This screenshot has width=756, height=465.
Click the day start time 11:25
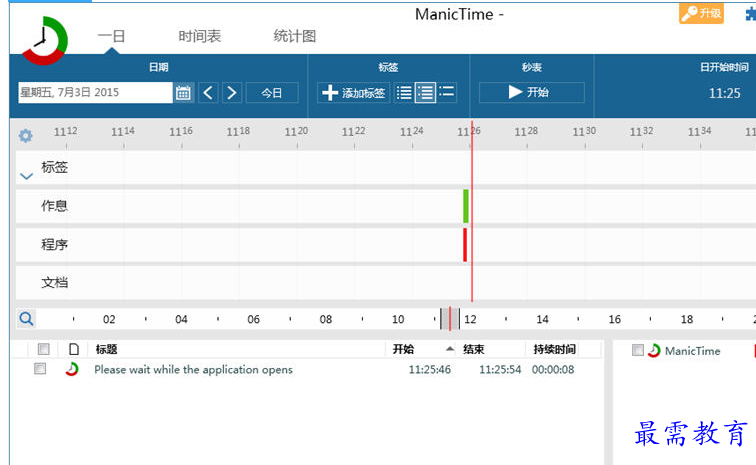pos(724,93)
